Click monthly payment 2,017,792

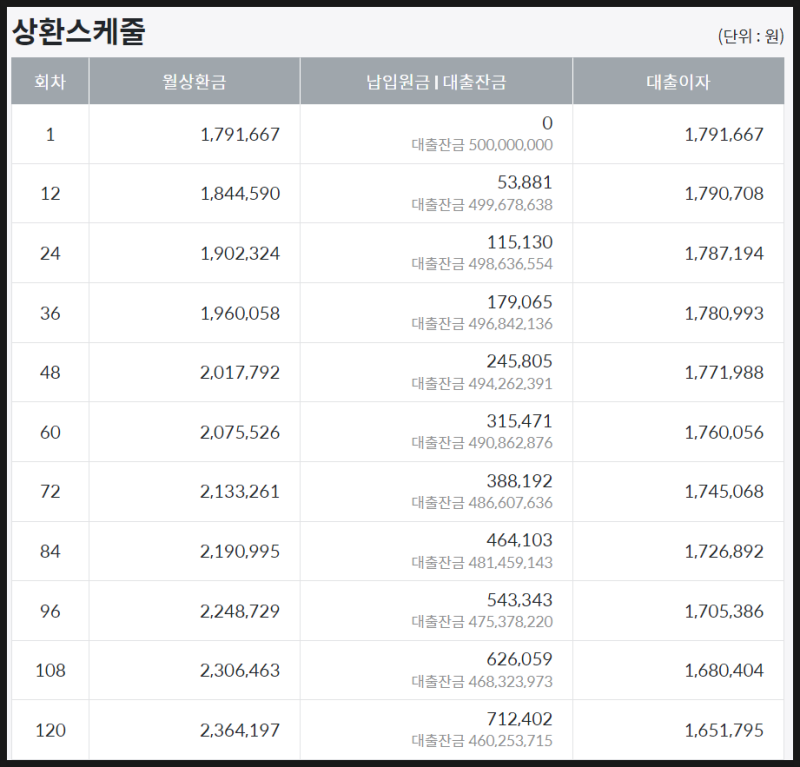240,372
